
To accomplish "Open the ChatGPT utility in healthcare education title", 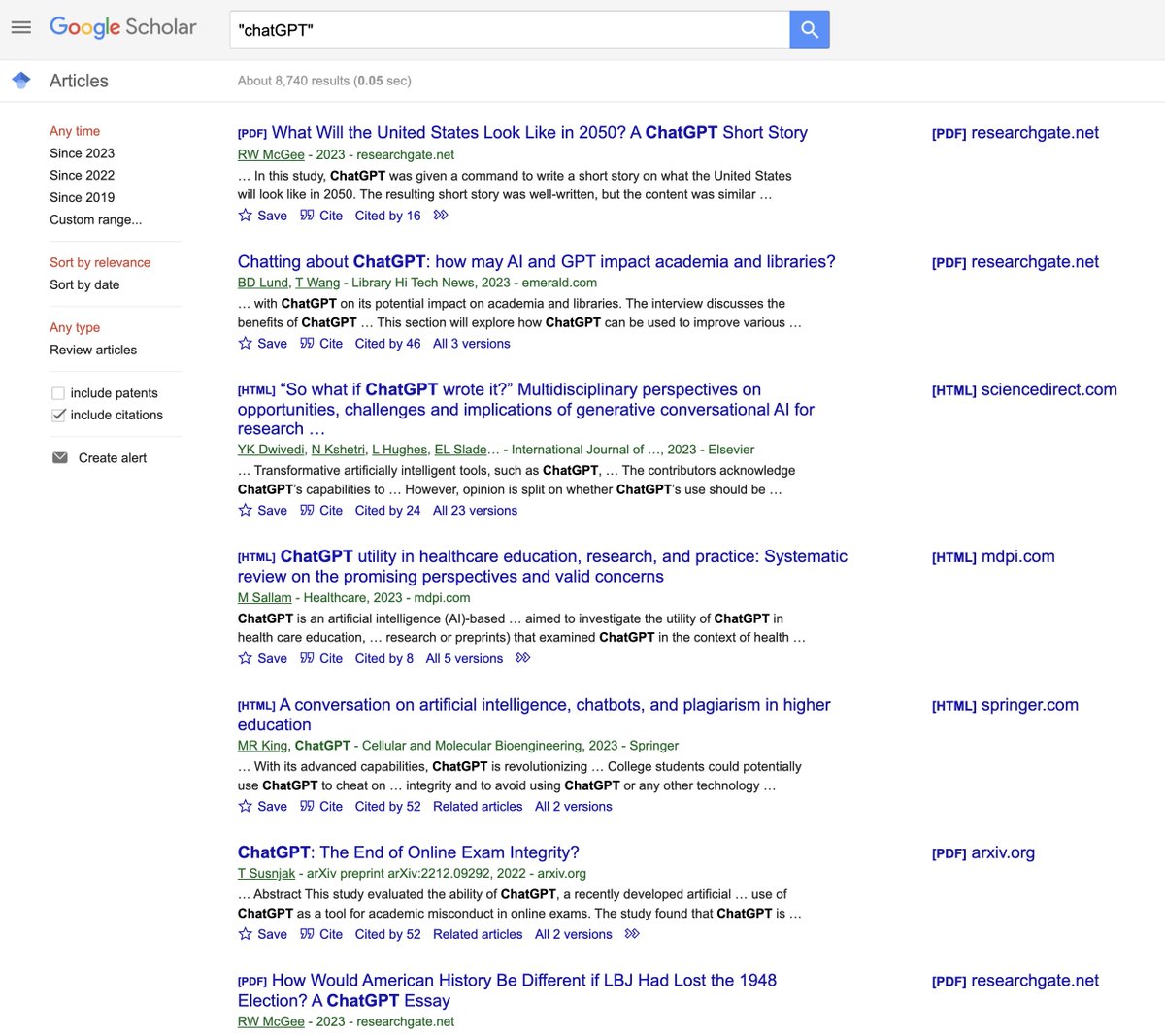I will pos(543,566).
